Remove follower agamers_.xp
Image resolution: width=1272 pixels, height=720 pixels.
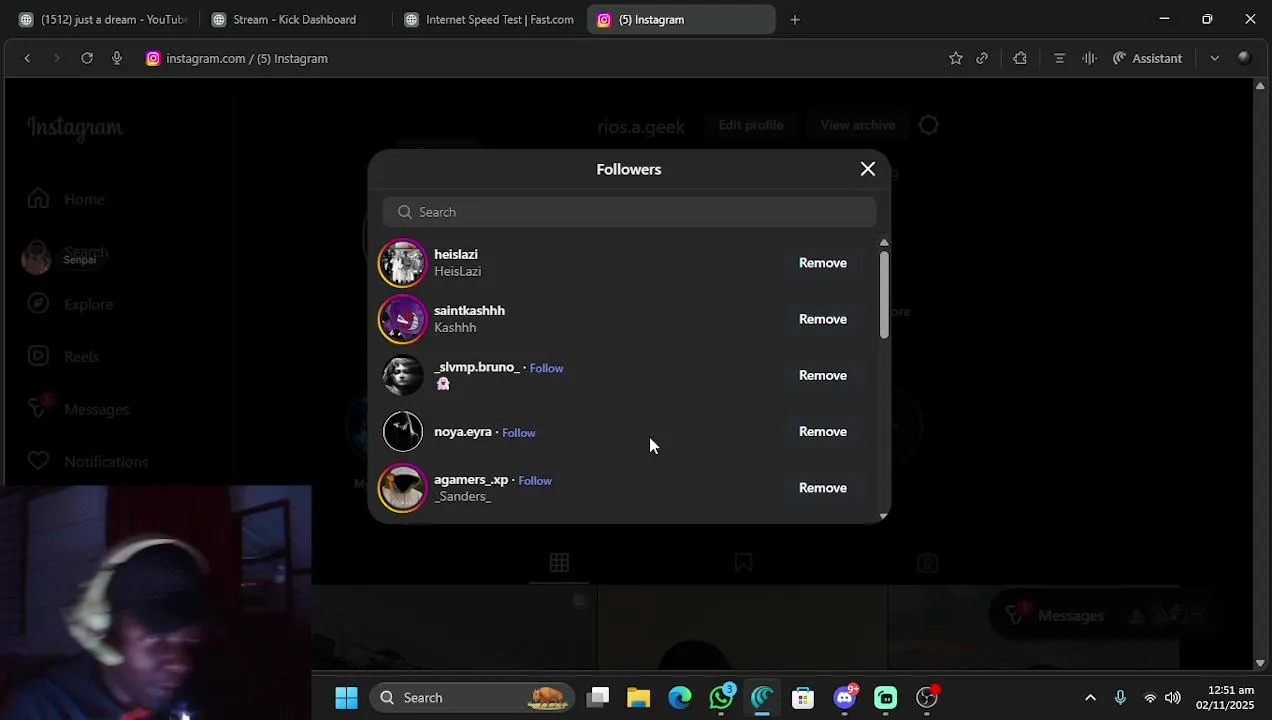coord(823,488)
